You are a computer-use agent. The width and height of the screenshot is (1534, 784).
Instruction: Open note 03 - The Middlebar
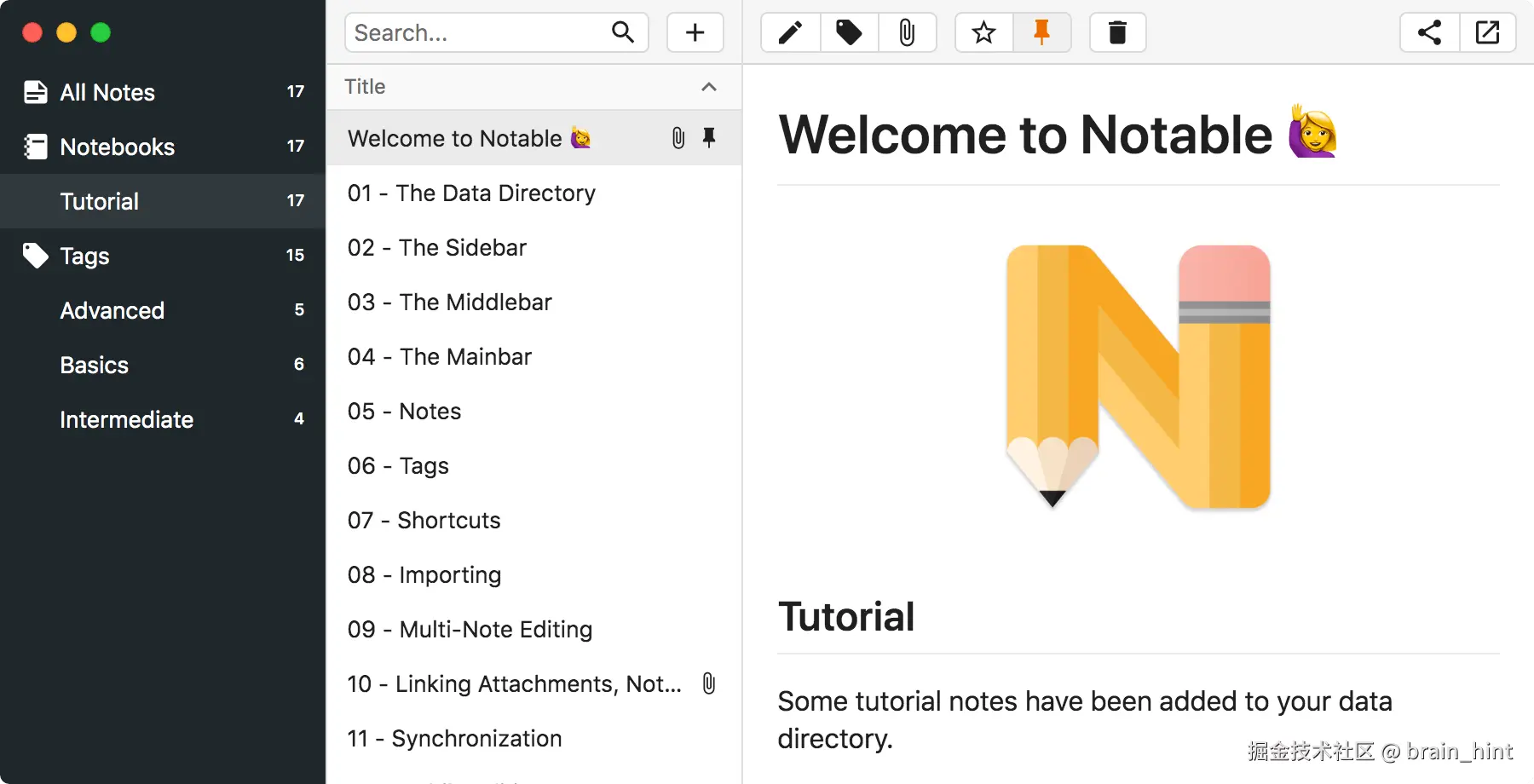pyautogui.click(x=534, y=302)
